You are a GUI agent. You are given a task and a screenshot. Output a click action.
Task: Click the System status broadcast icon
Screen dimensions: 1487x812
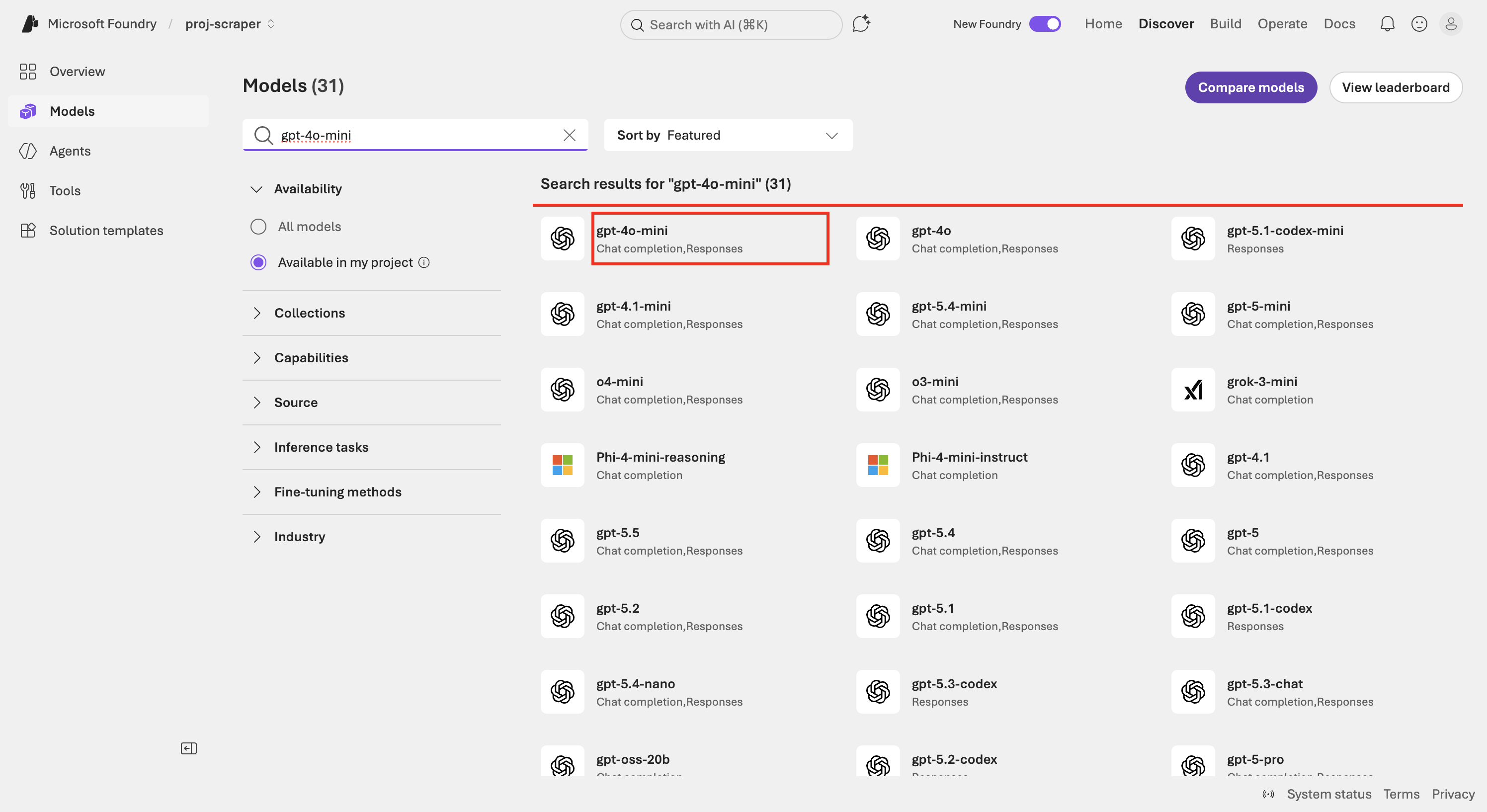tap(1268, 794)
